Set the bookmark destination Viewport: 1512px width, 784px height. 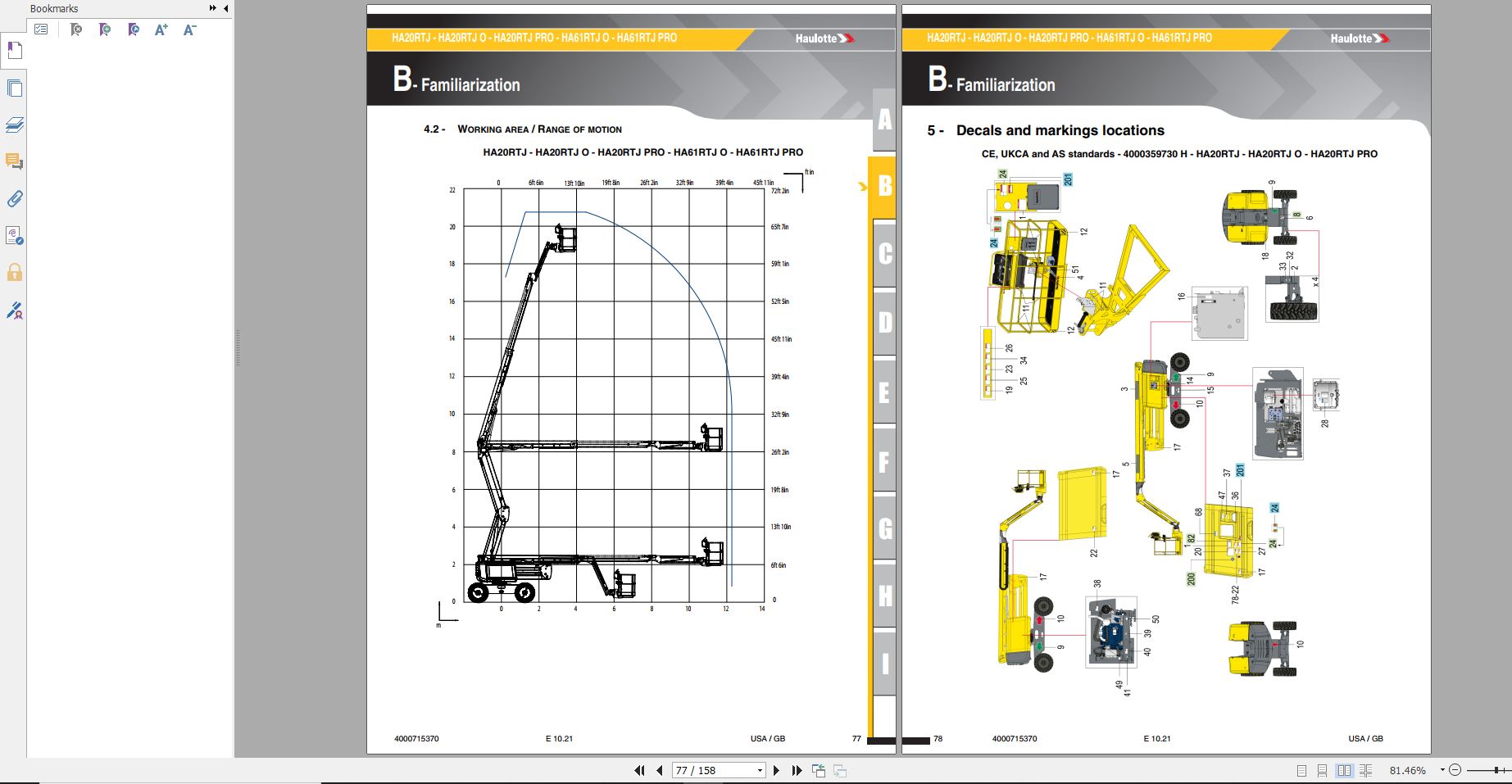pyautogui.click(x=133, y=29)
